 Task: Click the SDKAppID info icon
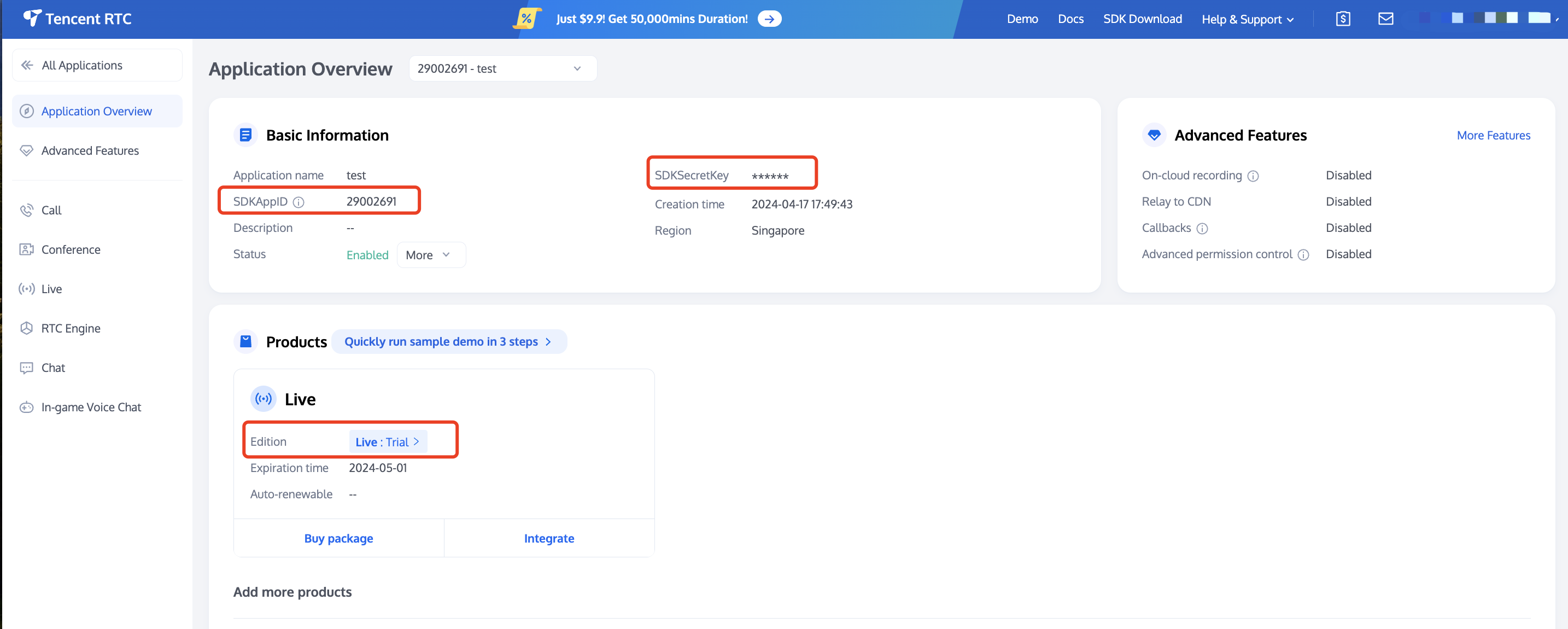tap(299, 202)
